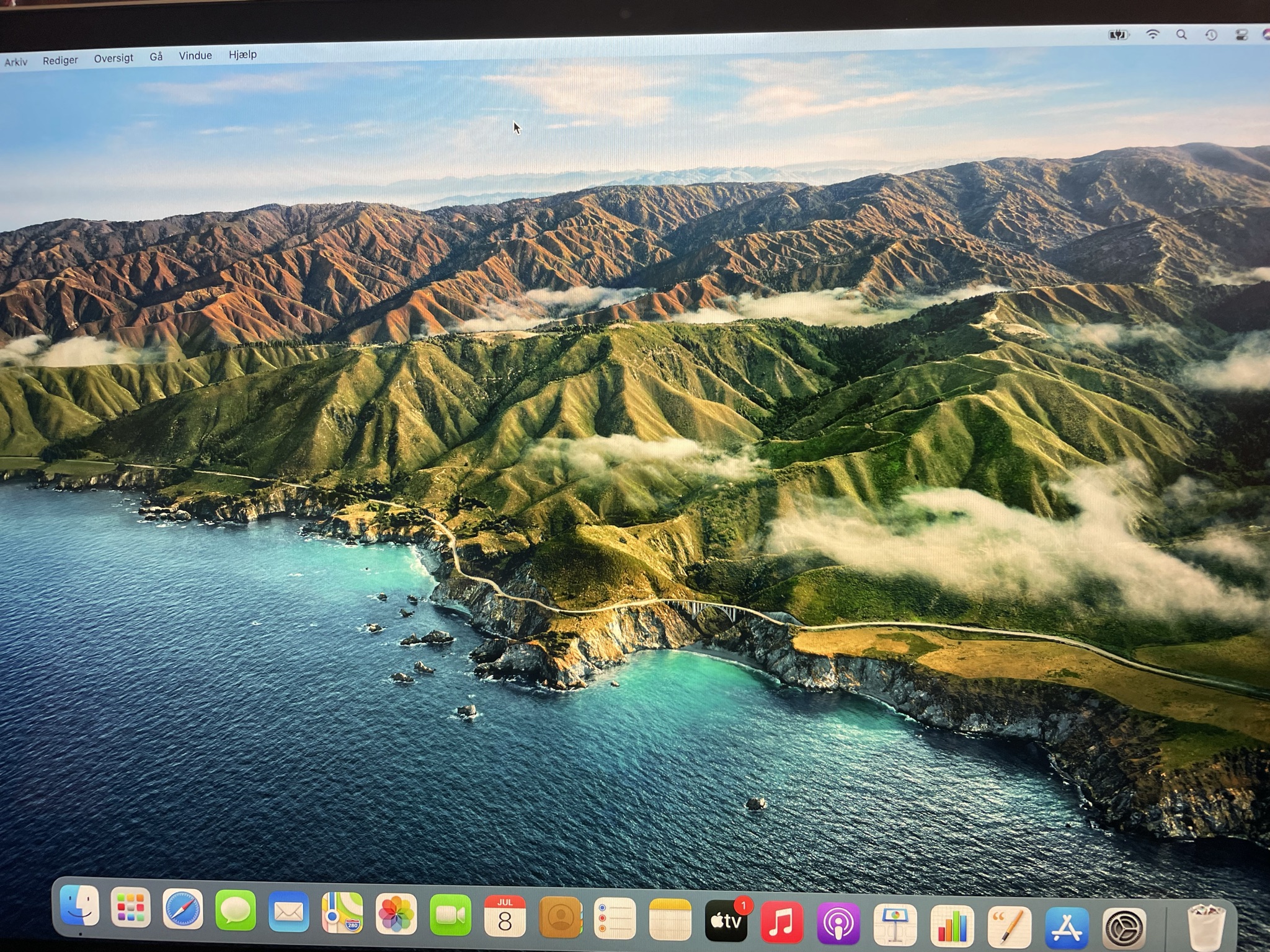Launch Maps from the Dock

coord(342,913)
